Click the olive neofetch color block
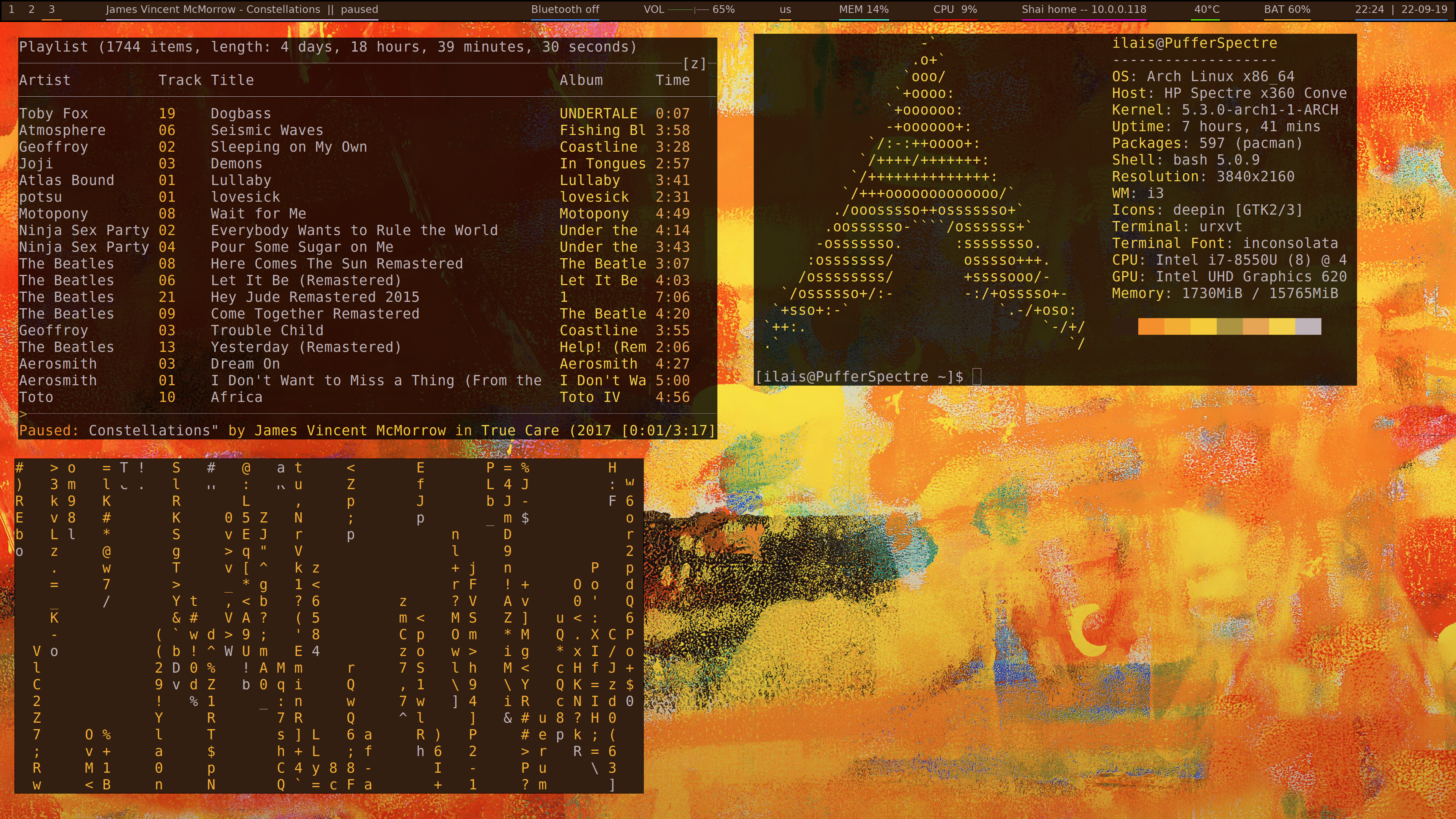Viewport: 1456px width, 819px height. [1229, 326]
